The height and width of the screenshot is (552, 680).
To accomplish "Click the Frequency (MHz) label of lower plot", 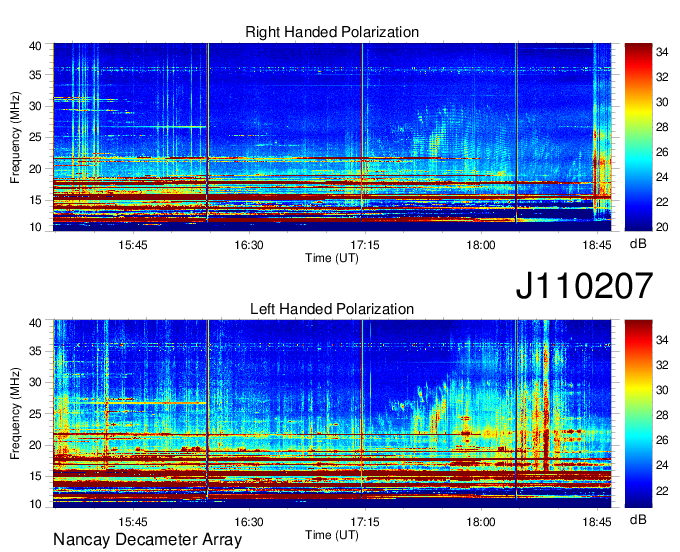I will pyautogui.click(x=15, y=414).
